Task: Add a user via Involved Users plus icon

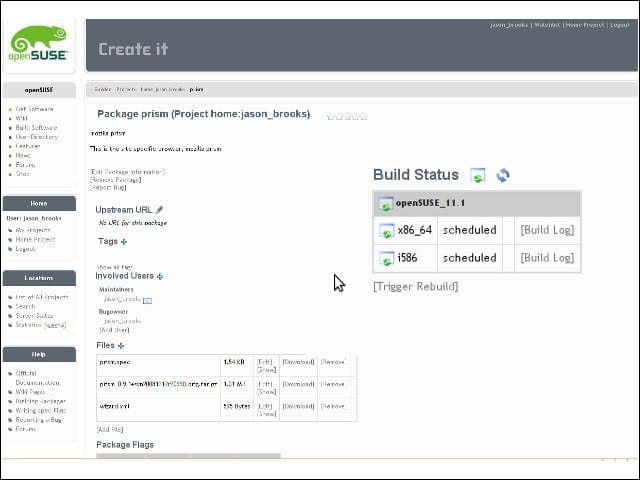Action: [160, 276]
